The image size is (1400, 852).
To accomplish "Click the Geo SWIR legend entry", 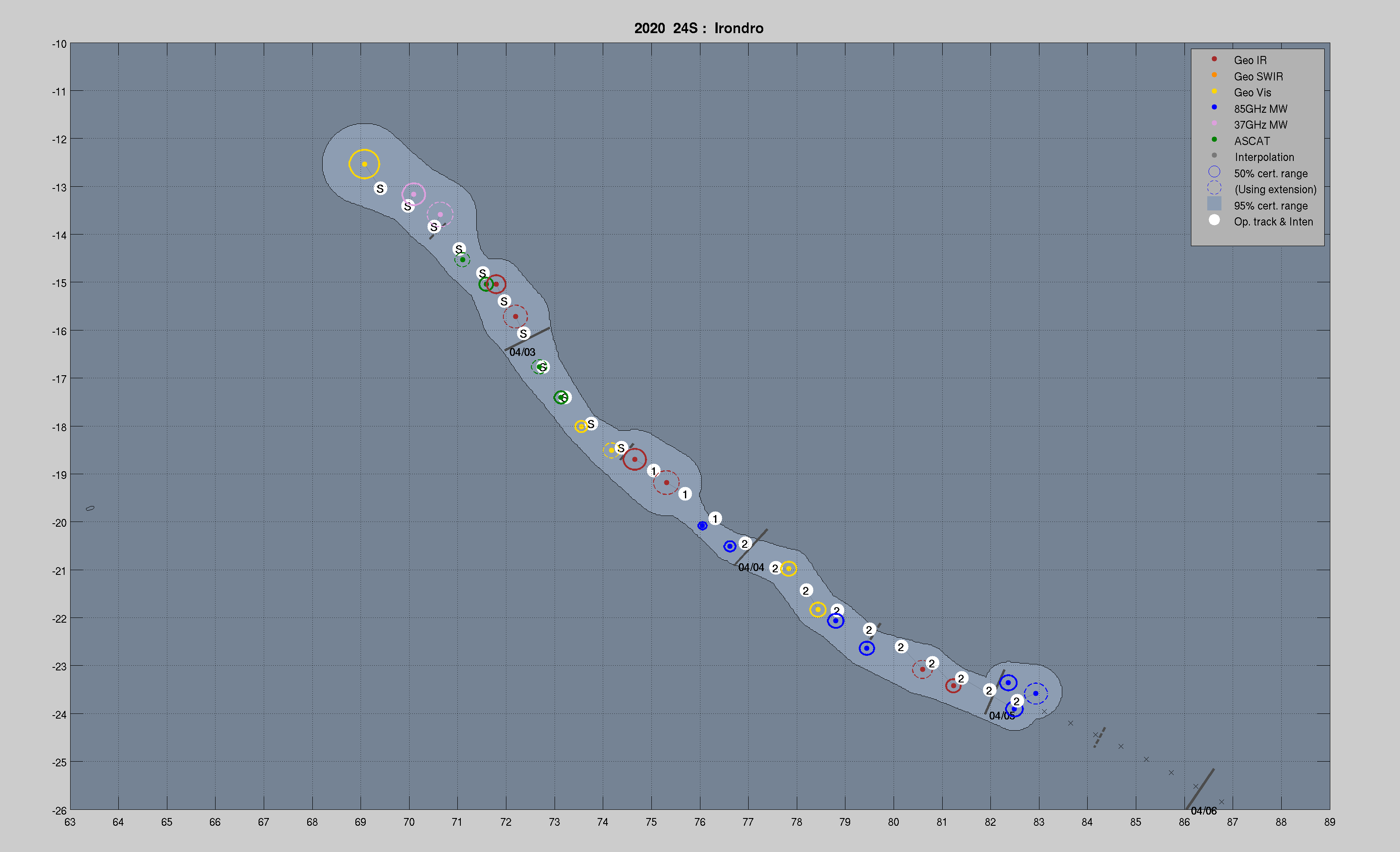I will (1258, 76).
